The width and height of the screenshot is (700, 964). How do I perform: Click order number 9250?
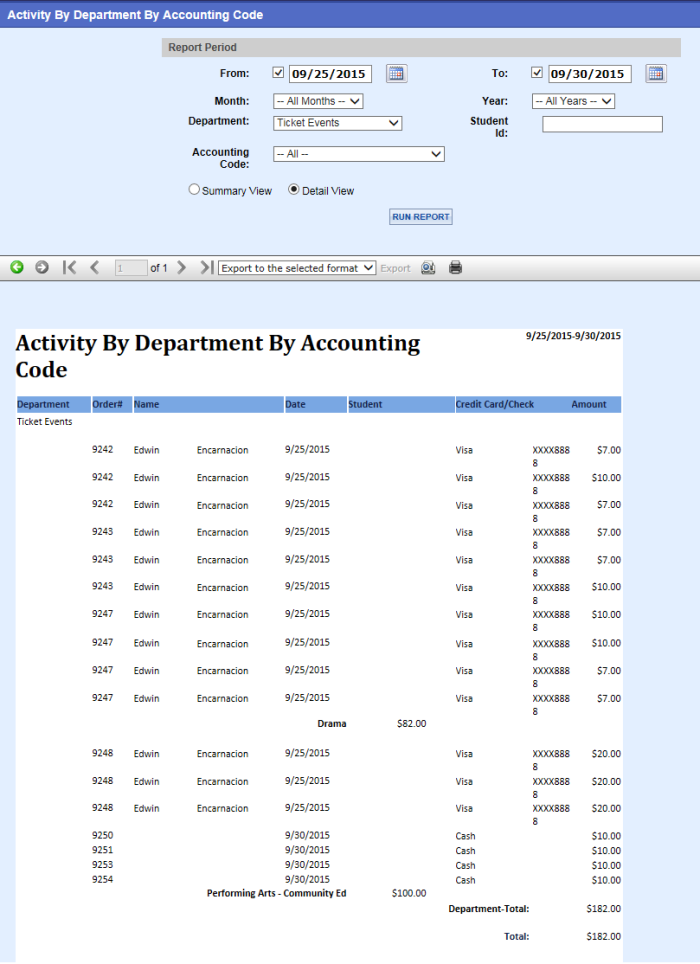click(x=103, y=836)
